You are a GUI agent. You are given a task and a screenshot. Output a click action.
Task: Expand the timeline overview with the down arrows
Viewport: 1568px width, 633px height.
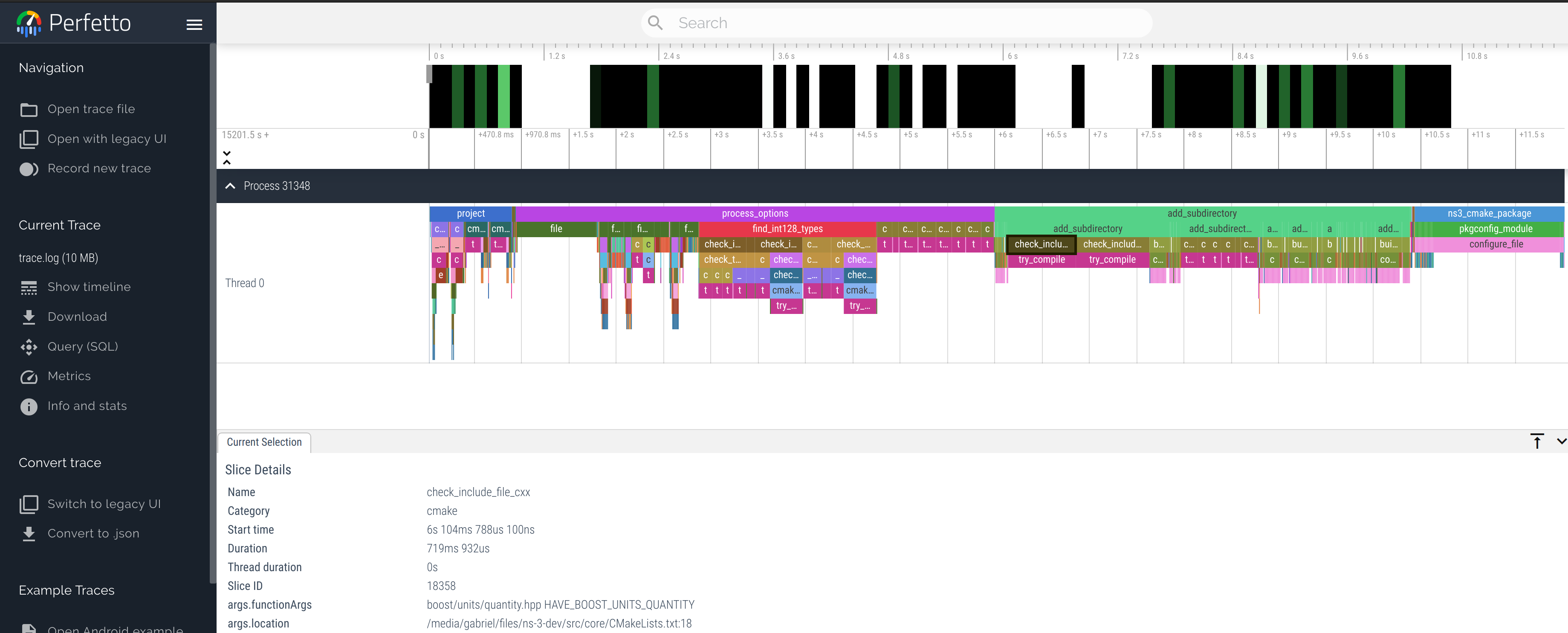click(226, 154)
